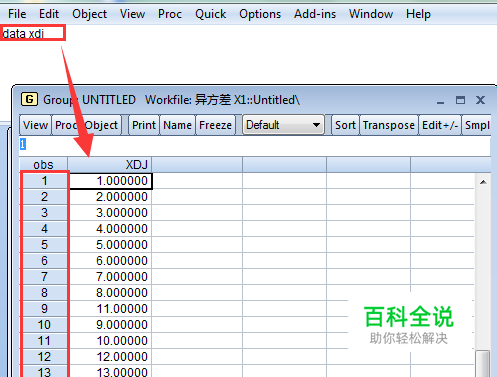This screenshot has width=497, height=377.
Task: Select cell with value 3.000000
Action: click(x=110, y=213)
